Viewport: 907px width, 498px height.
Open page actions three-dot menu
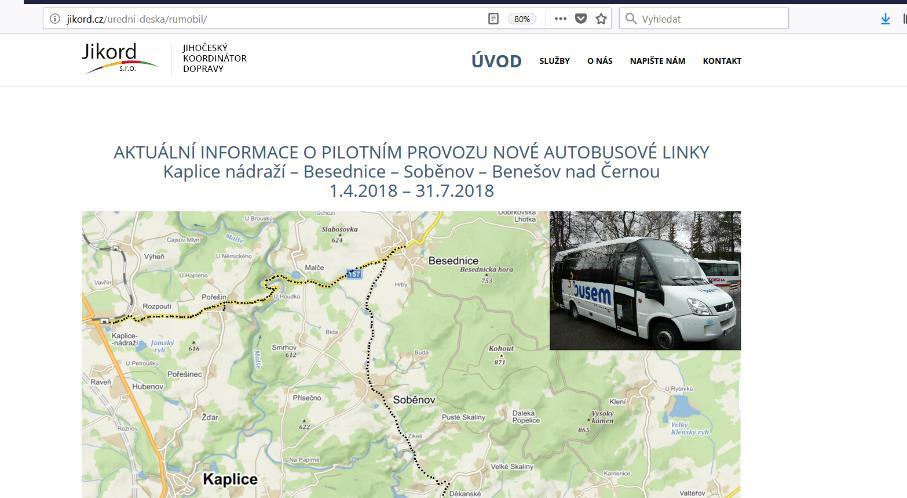coord(560,19)
